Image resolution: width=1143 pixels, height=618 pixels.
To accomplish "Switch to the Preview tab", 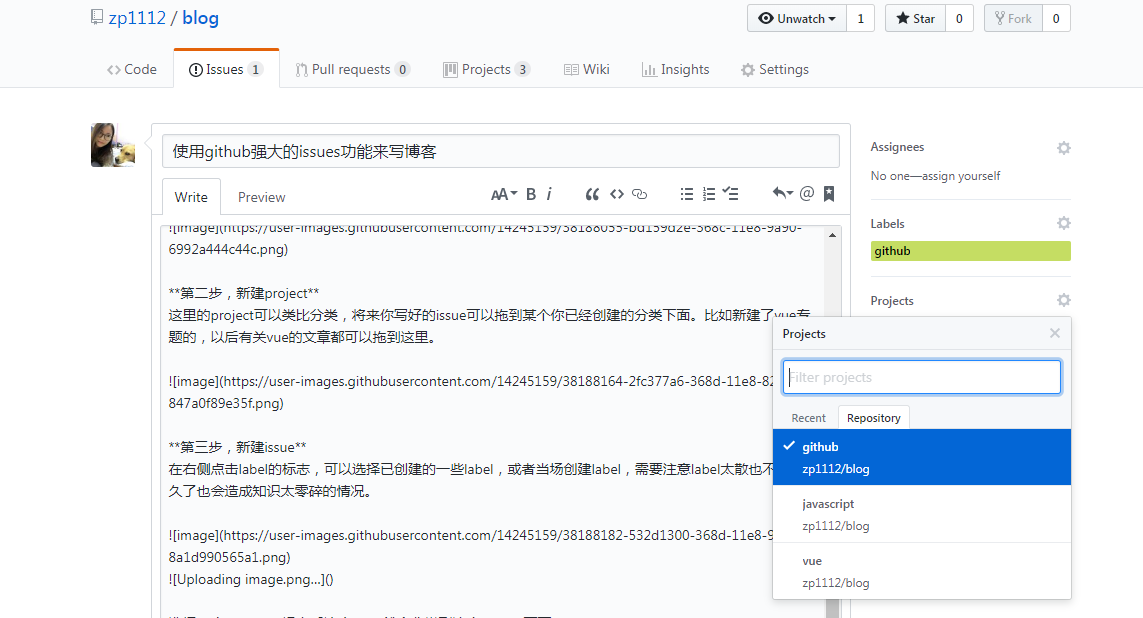I will tap(261, 197).
